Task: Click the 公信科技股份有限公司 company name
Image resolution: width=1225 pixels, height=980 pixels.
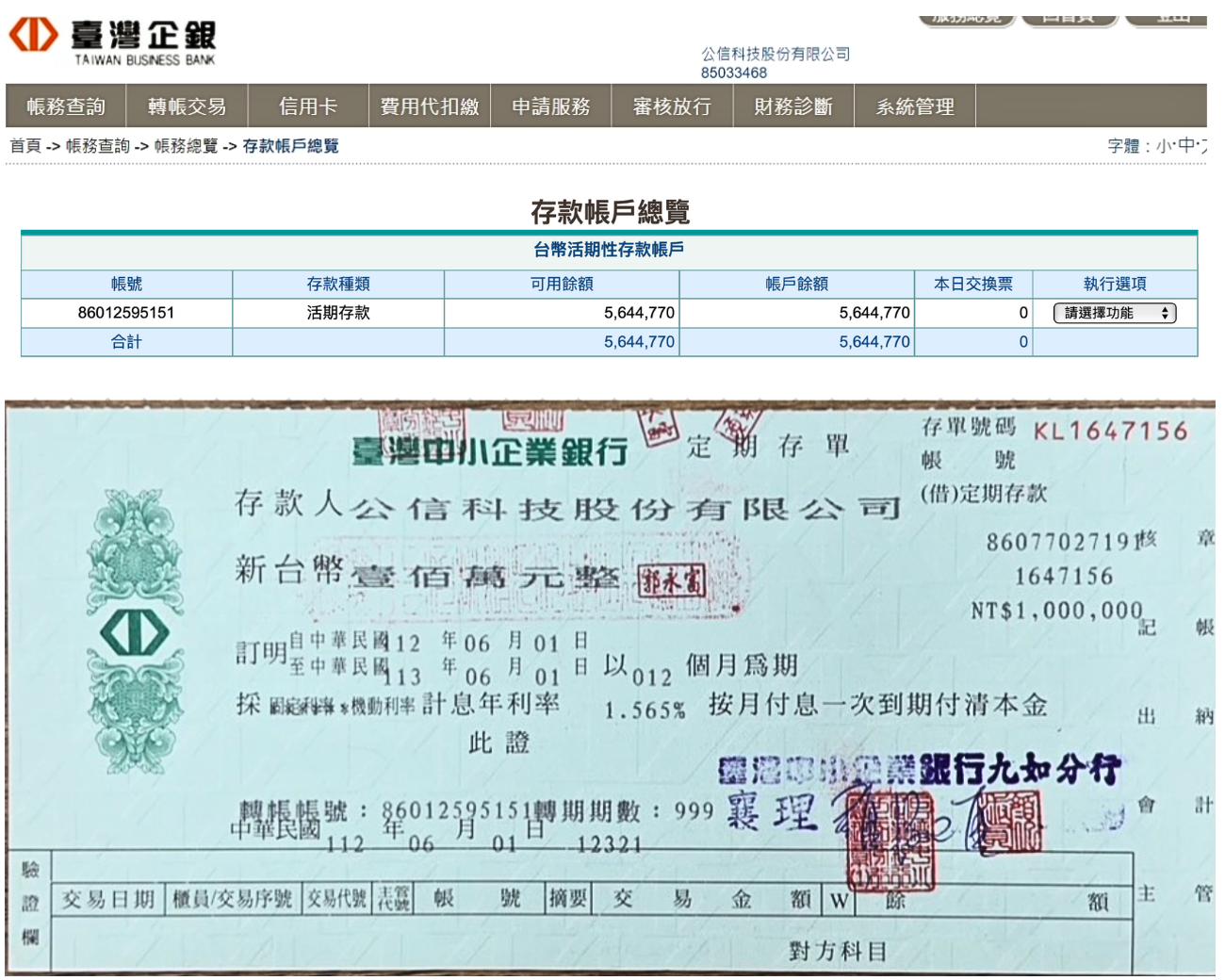Action: 776,55
